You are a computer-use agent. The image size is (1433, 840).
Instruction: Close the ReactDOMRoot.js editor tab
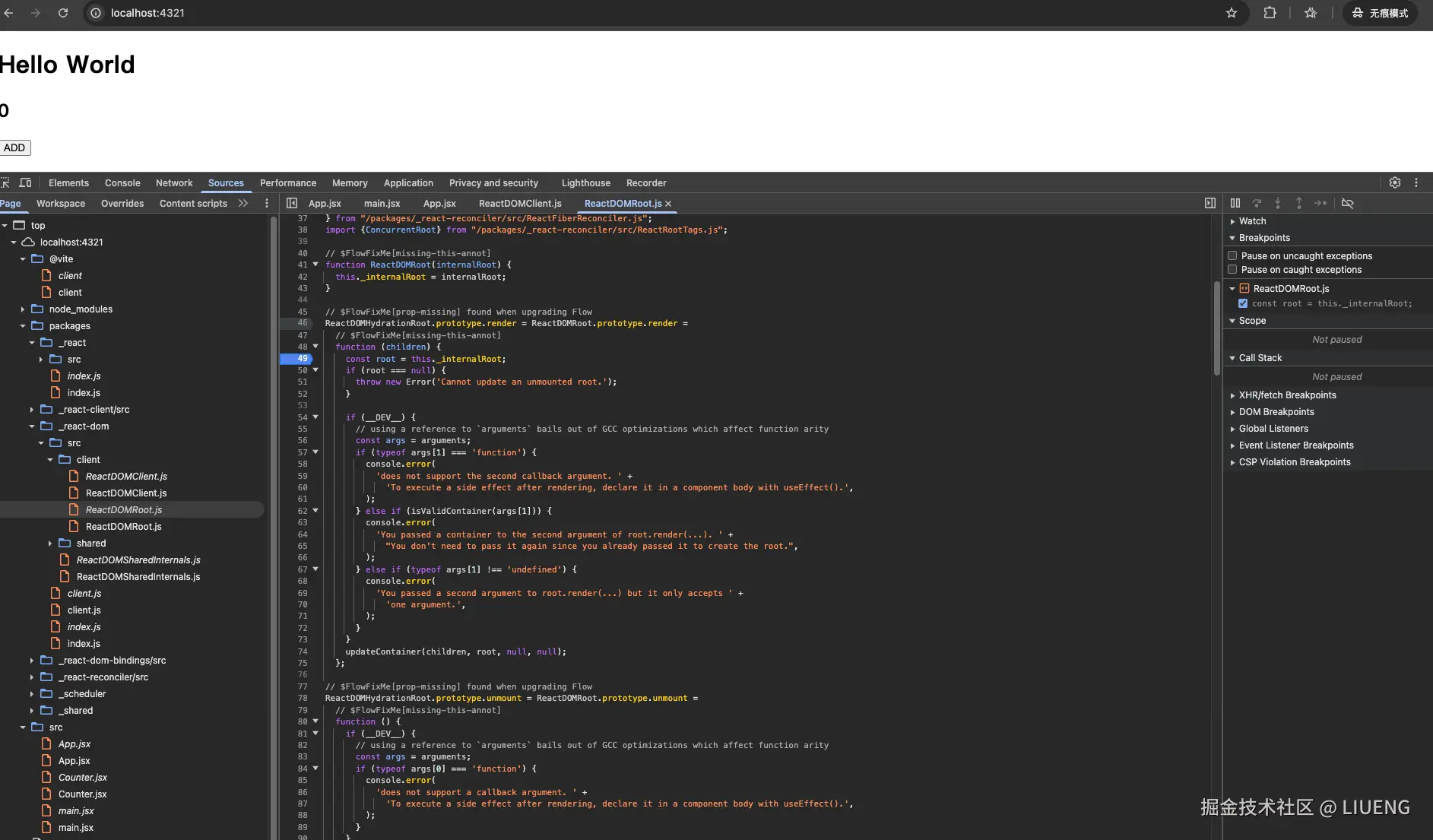[668, 204]
